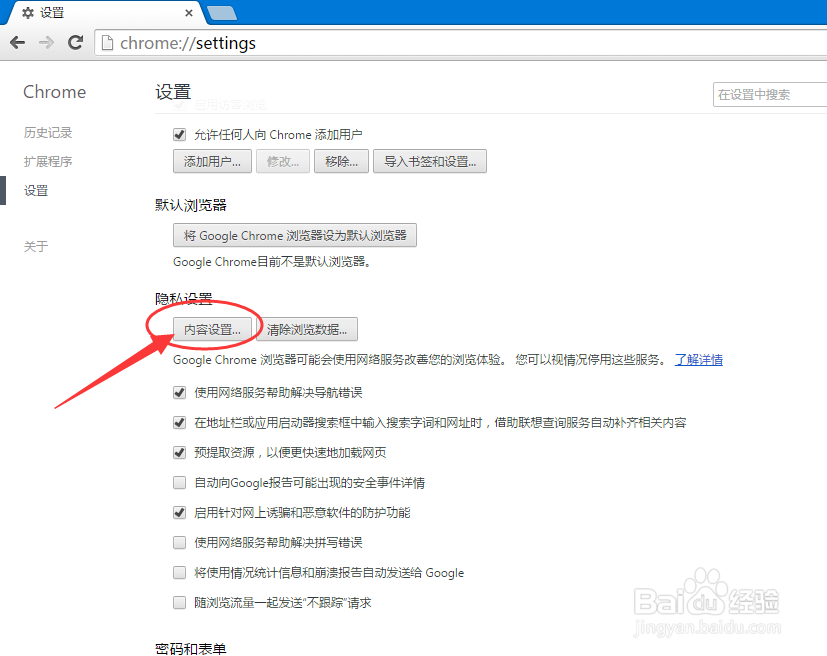
Task: Reload the page with refresh icon
Action: pyautogui.click(x=75, y=42)
